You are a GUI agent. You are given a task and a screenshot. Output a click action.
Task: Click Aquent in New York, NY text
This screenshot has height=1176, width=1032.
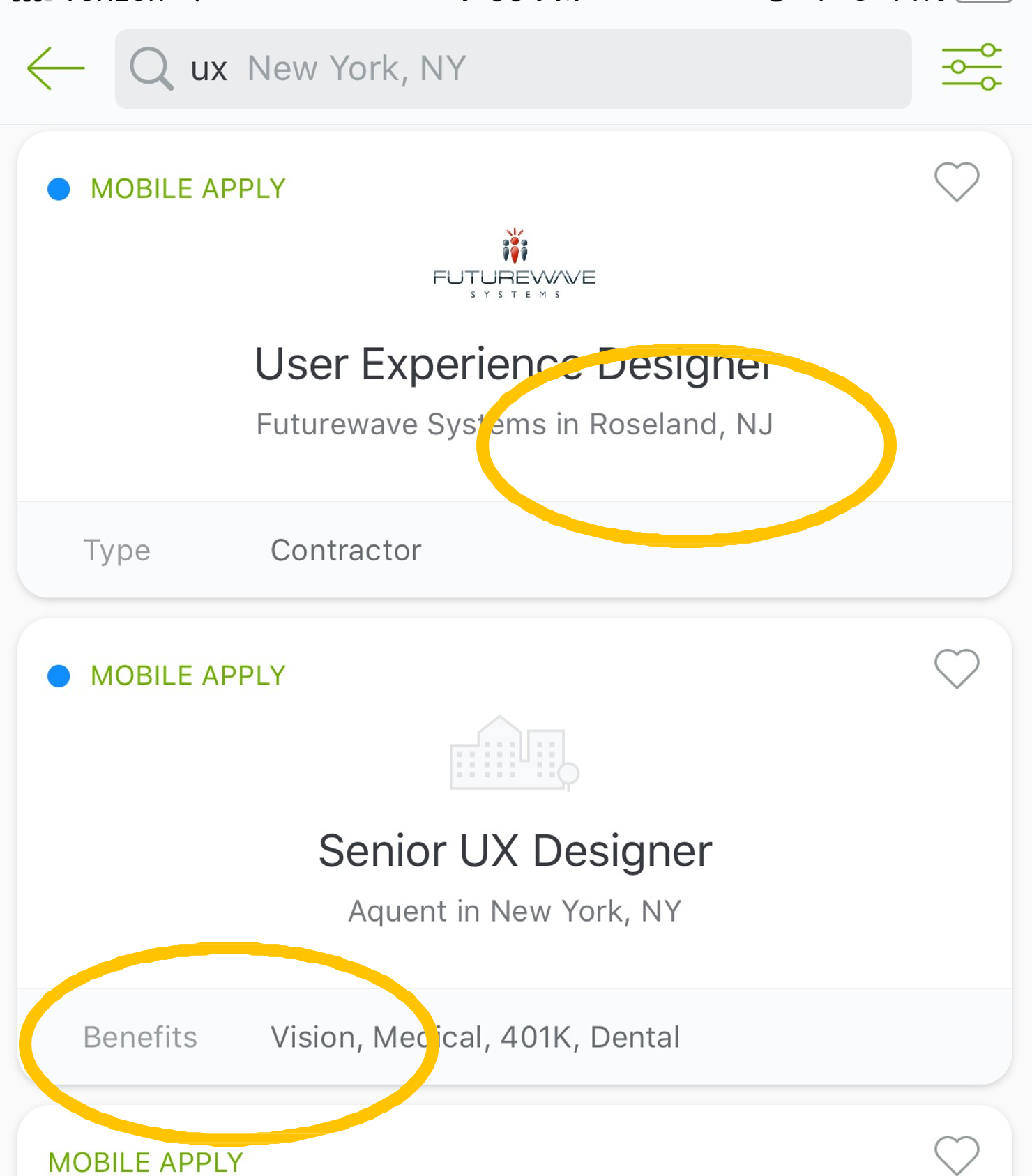click(515, 911)
